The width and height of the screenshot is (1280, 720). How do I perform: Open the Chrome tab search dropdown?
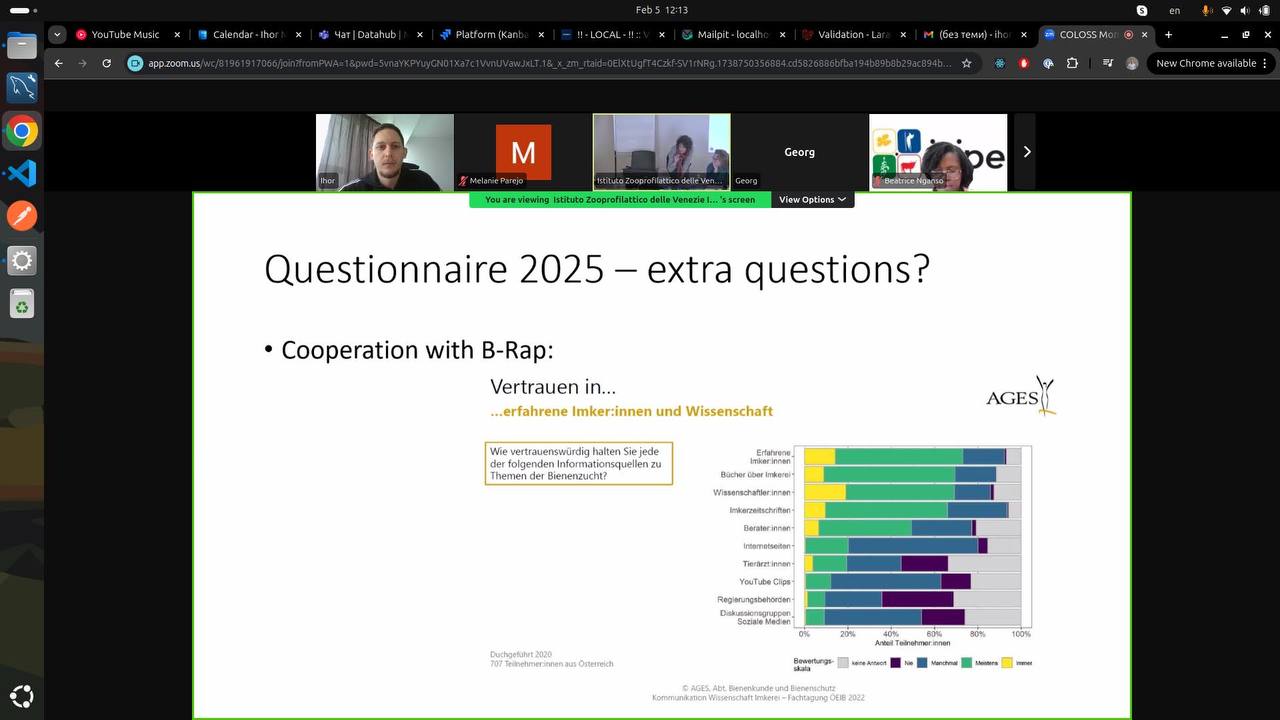(x=57, y=34)
